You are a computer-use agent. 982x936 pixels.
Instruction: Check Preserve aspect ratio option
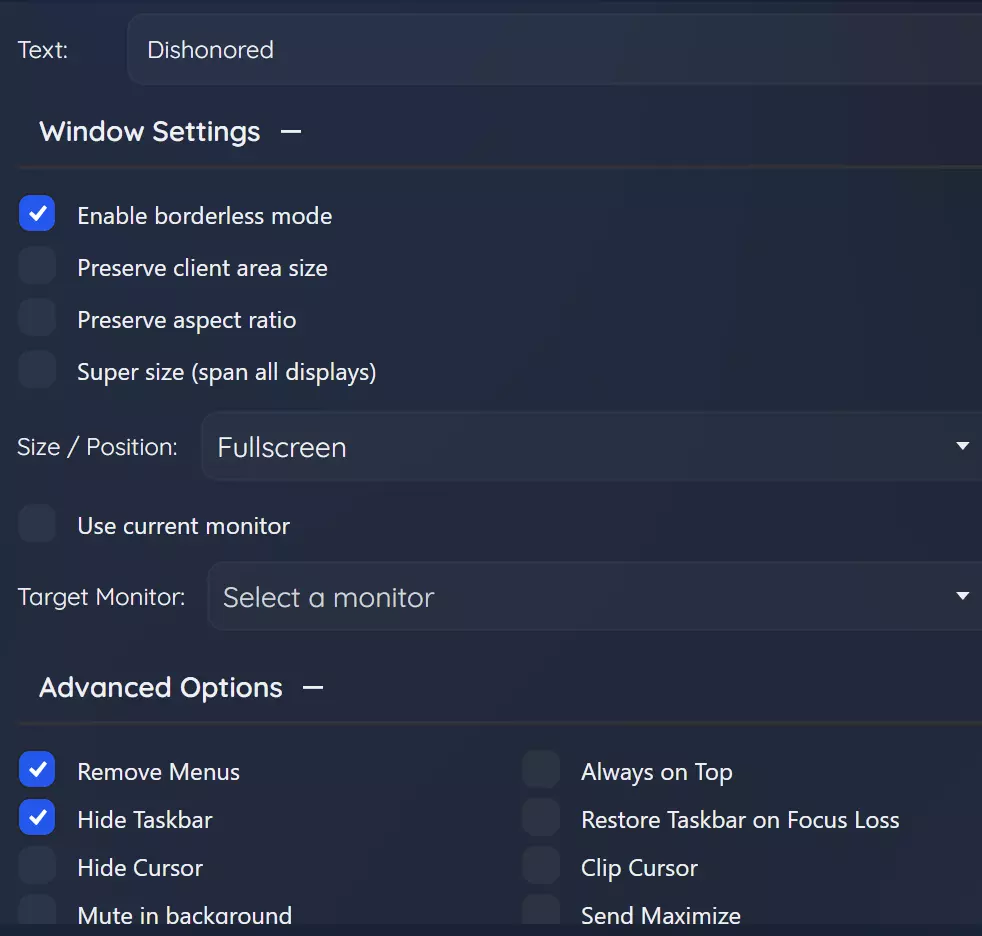click(x=37, y=319)
